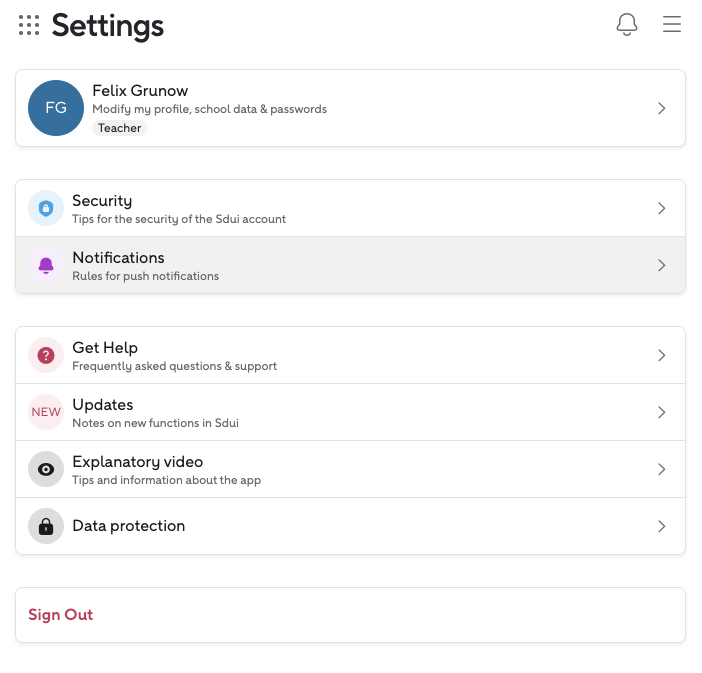Click the notification bell in header
This screenshot has height=673, width=702.
tap(627, 25)
